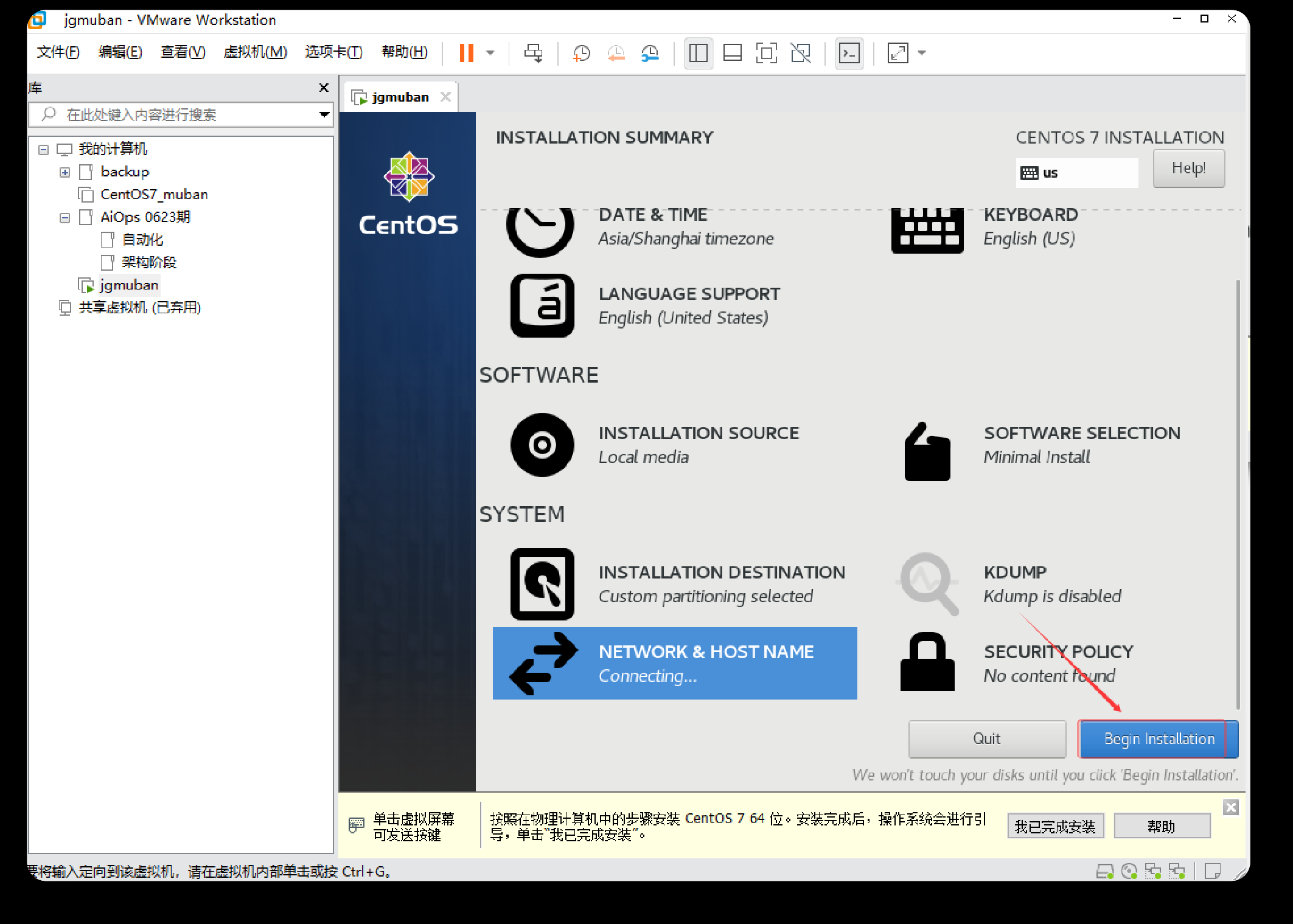Screen dimensions: 1293x924
Task: Open the 查看(V) menu
Action: (x=183, y=52)
